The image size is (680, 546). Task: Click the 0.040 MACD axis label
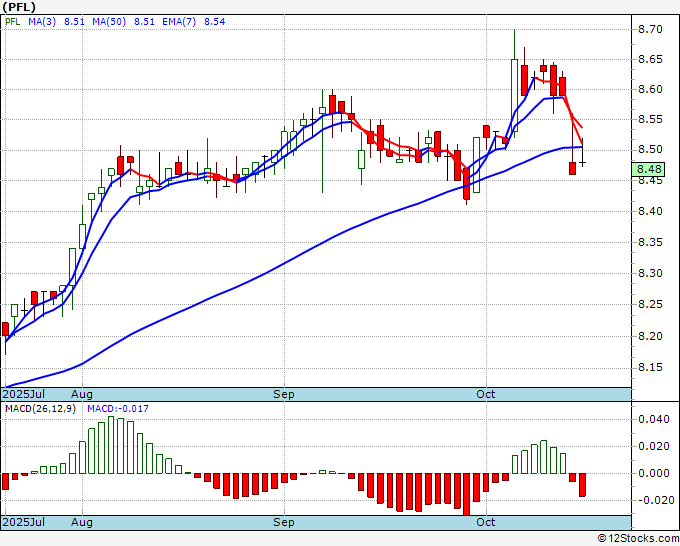pos(654,419)
